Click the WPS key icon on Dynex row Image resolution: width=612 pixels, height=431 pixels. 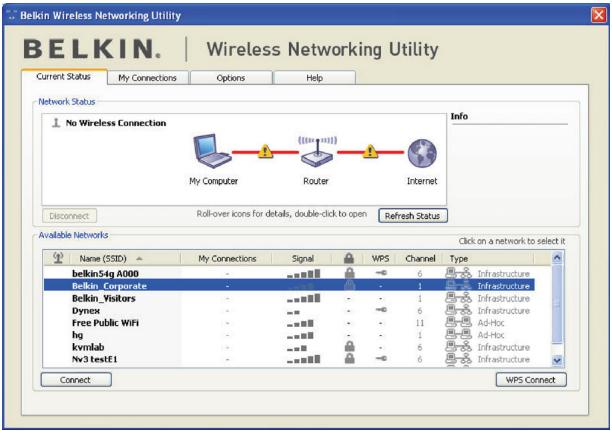pos(381,310)
